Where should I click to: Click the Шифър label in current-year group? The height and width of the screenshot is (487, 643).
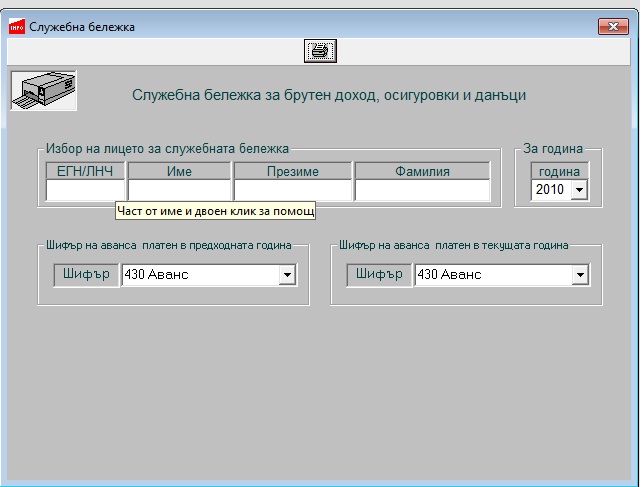(x=379, y=275)
